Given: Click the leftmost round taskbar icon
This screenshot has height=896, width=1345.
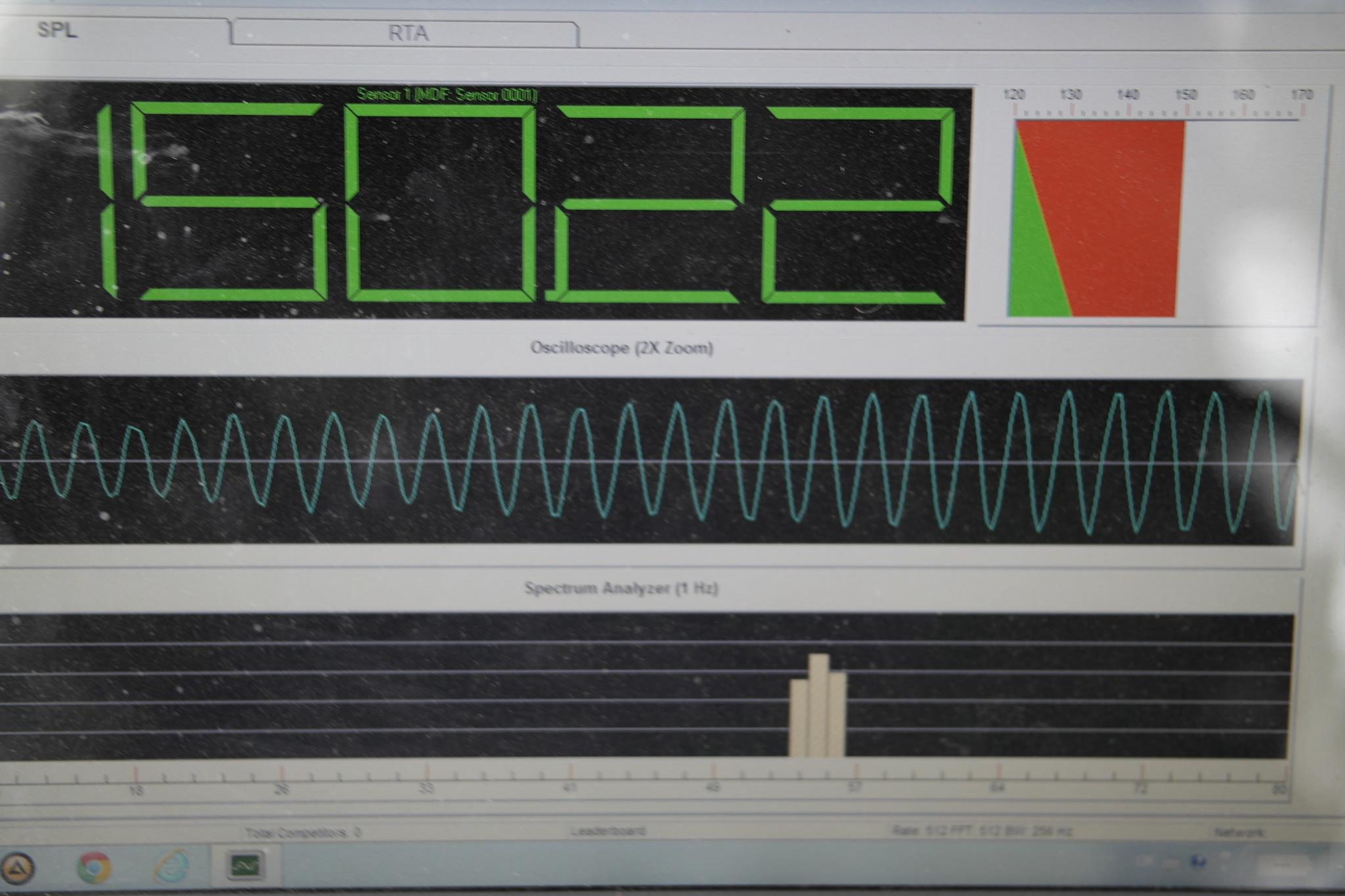Looking at the screenshot, I should pyautogui.click(x=18, y=868).
